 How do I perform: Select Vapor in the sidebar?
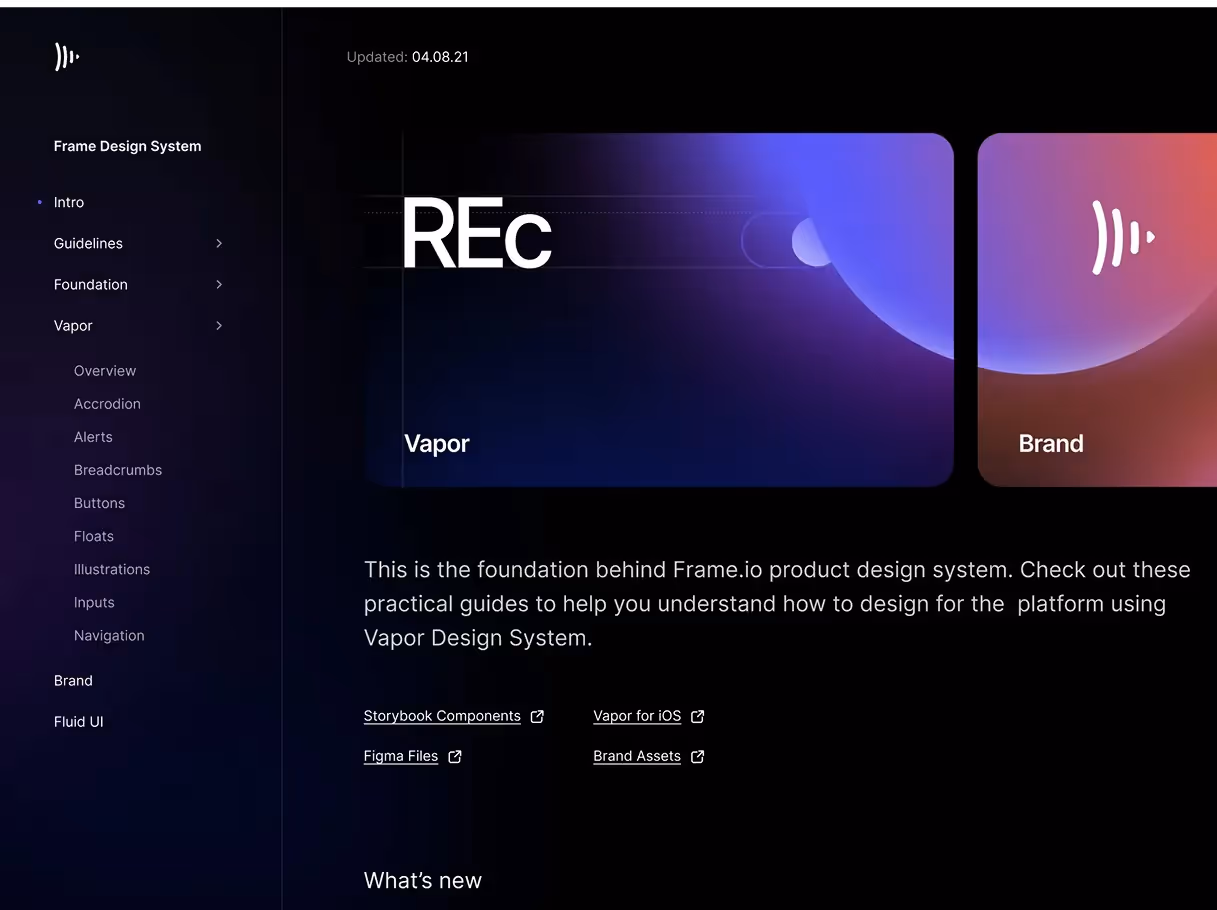pos(73,325)
